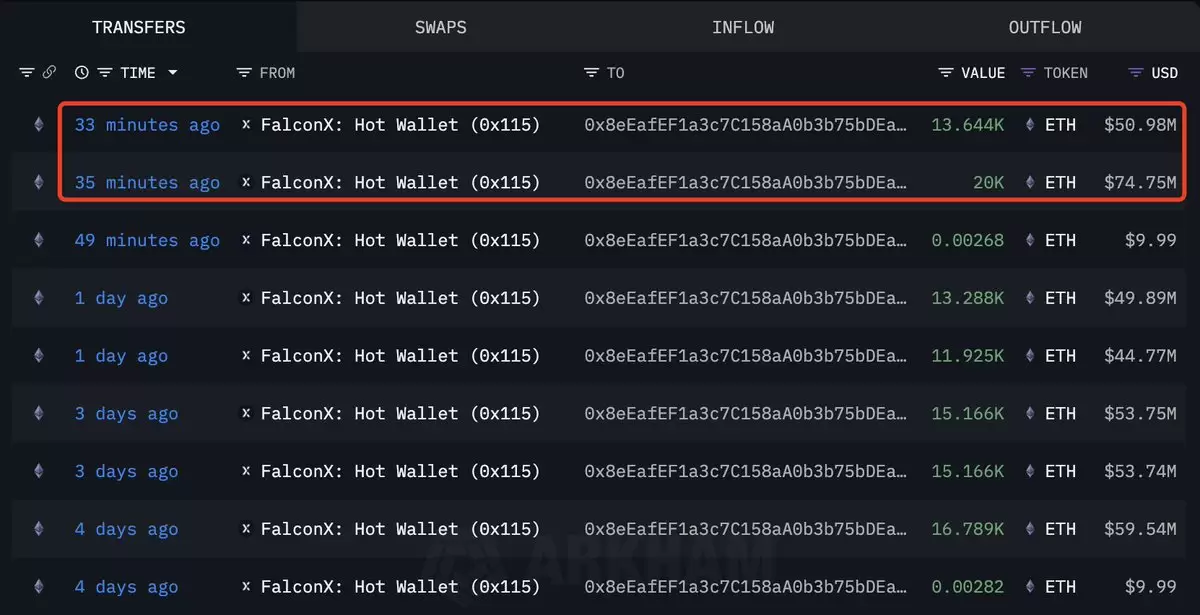The image size is (1200, 615).
Task: Click the USD amount '$59.54M'
Action: pyautogui.click(x=1140, y=530)
